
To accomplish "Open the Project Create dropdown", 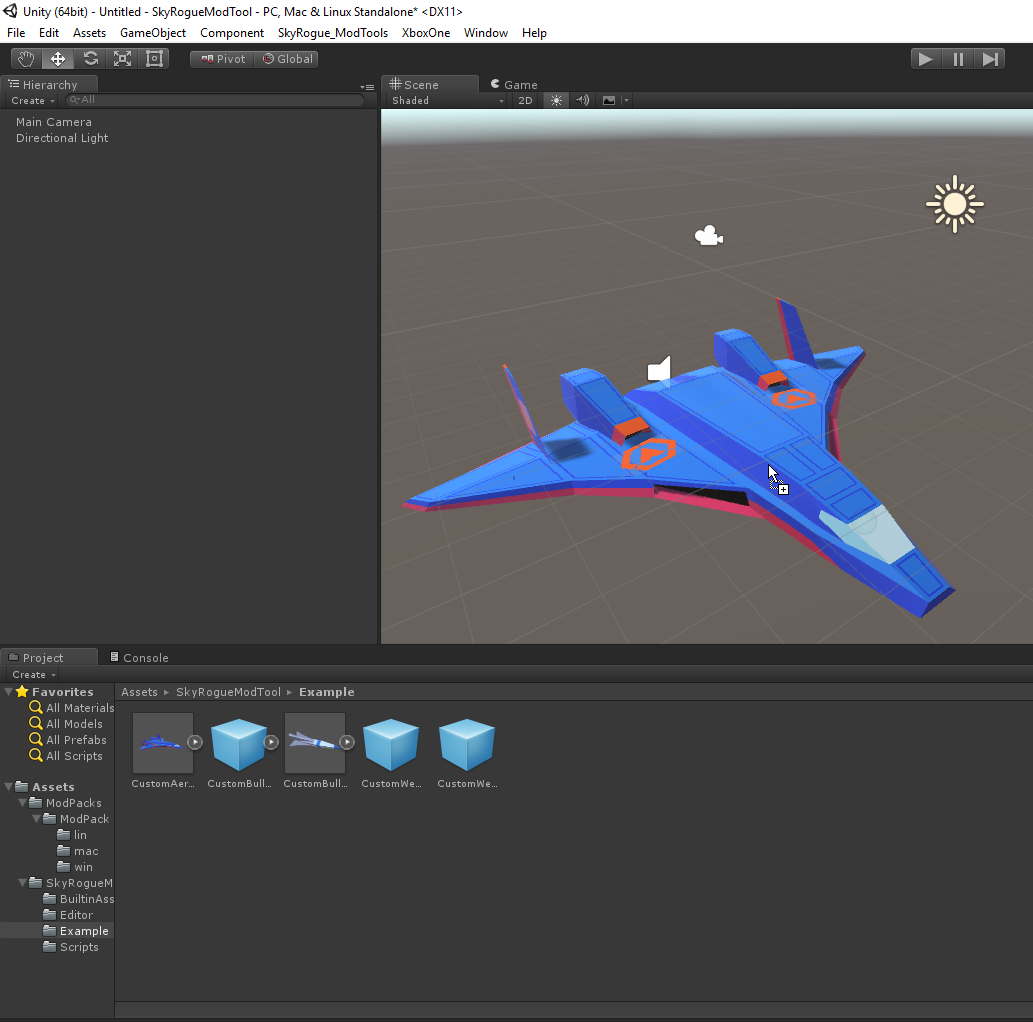I will (34, 675).
